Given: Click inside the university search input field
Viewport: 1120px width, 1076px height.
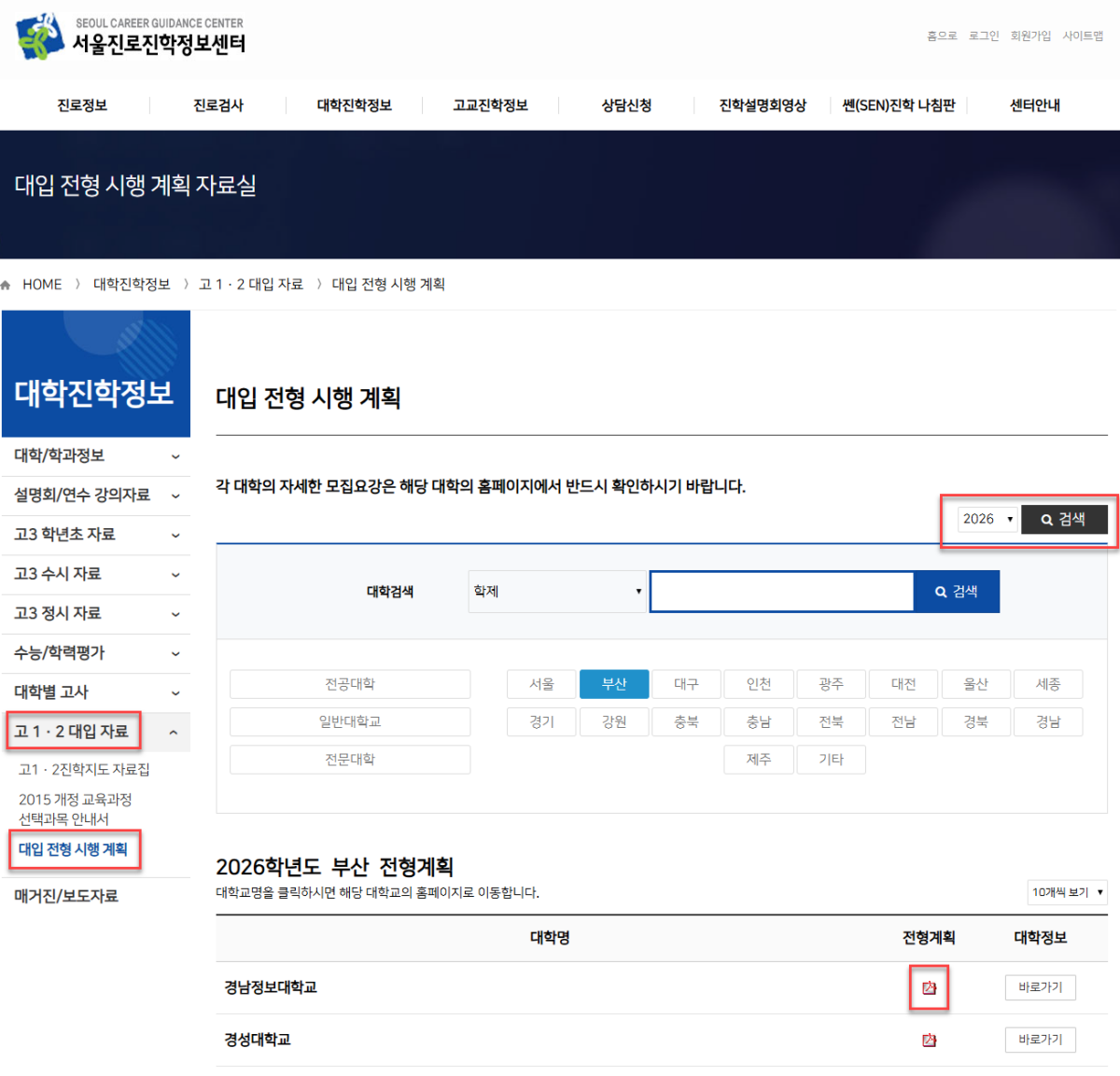Looking at the screenshot, I should click(782, 591).
